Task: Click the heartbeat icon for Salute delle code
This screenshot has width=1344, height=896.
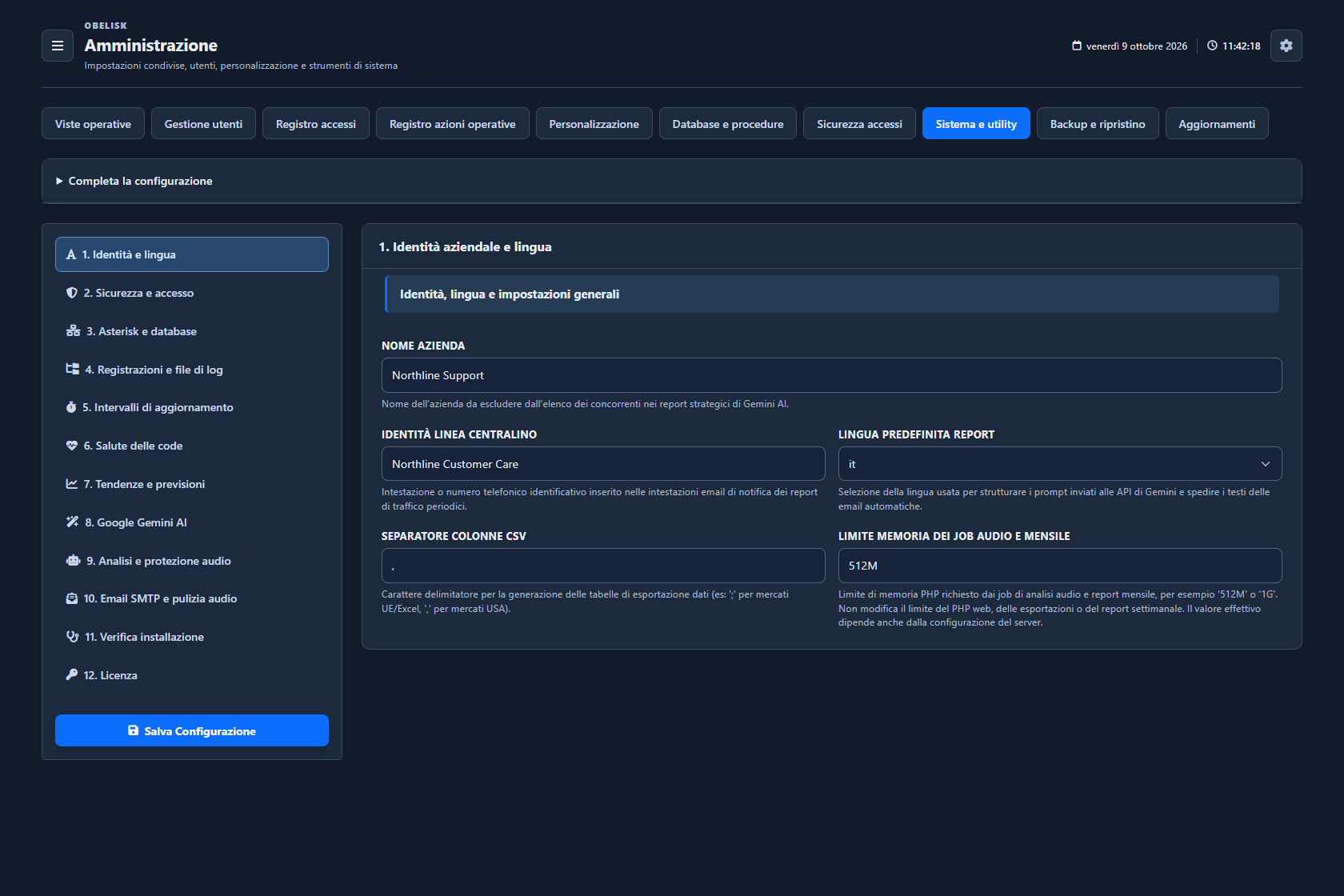Action: pos(72,446)
